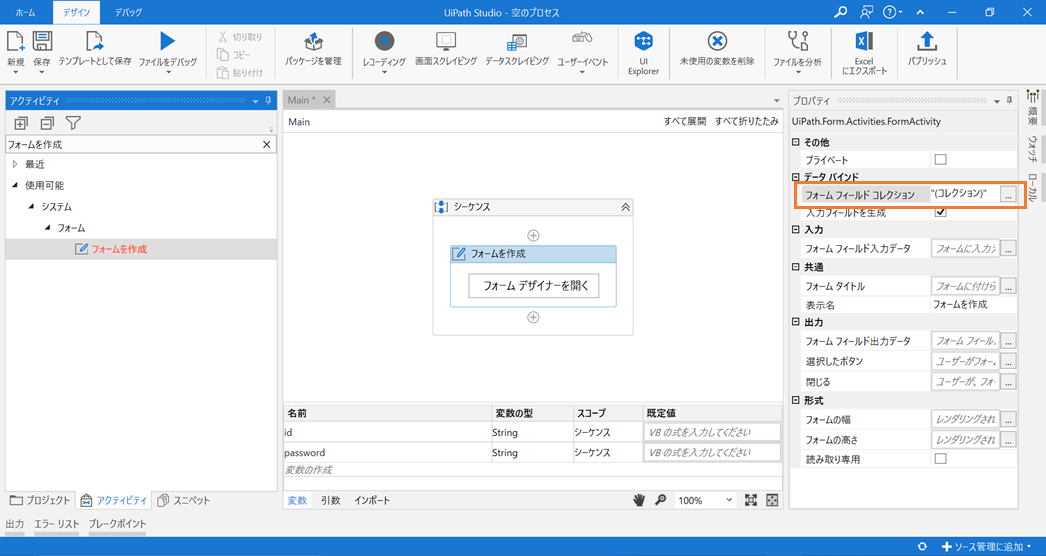Open the Snippets (スニペット) panel tab

(x=184, y=501)
